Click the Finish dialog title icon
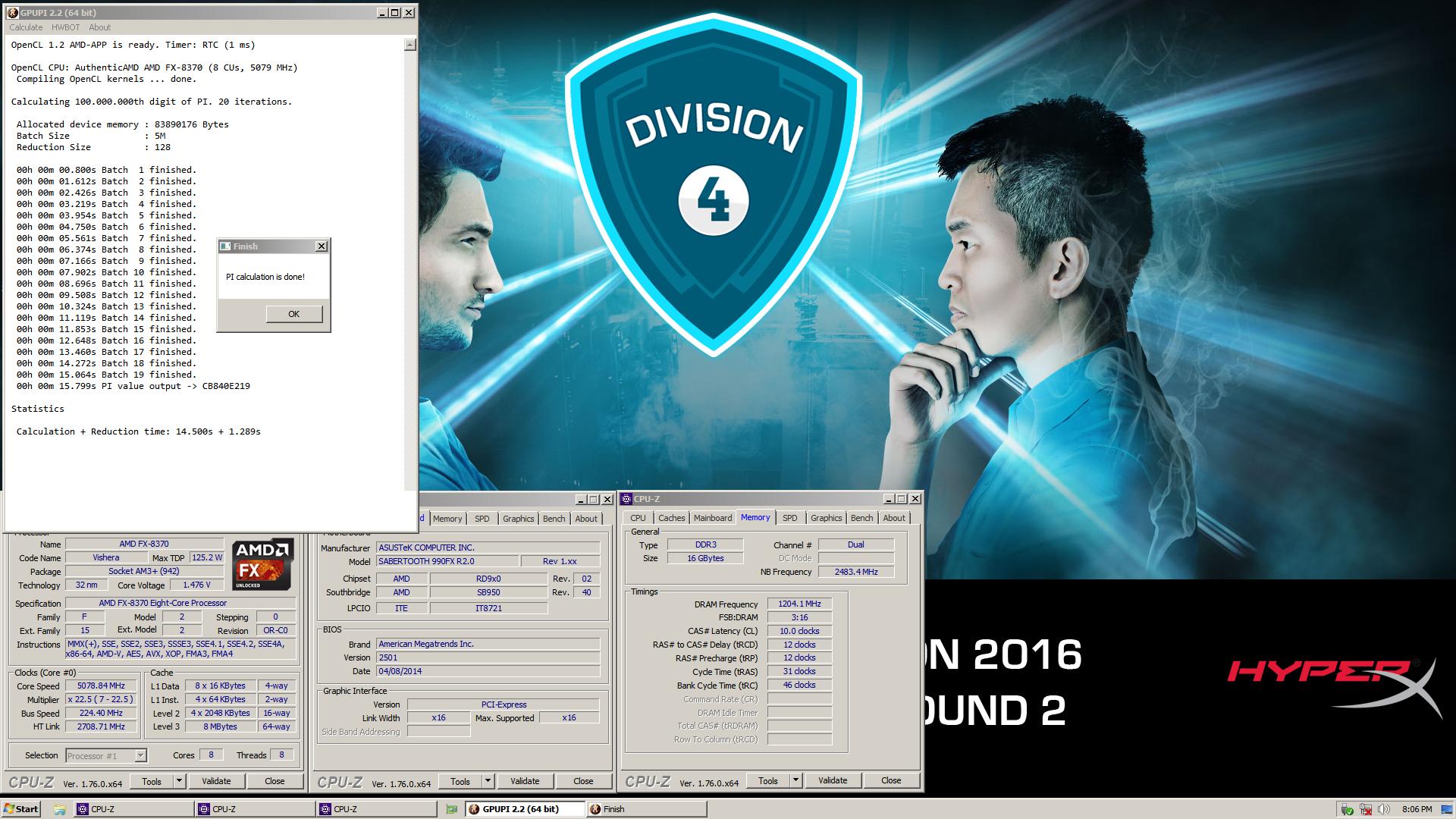1456x819 pixels. (225, 246)
